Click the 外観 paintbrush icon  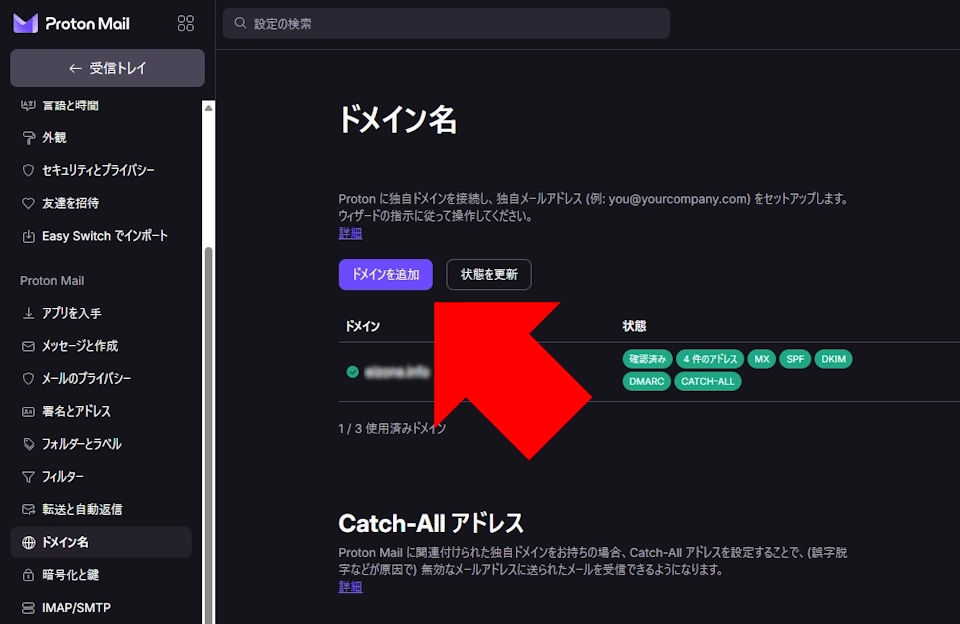(x=28, y=138)
